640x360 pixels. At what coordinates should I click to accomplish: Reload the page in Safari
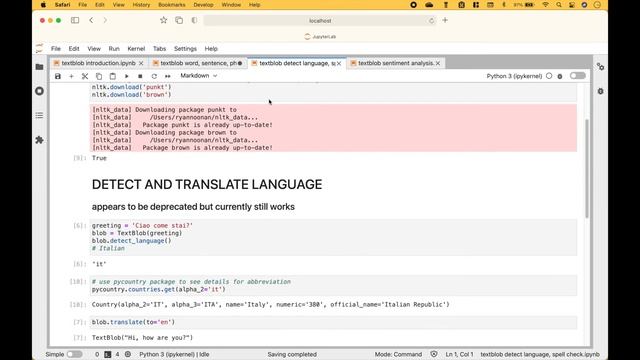[x=431, y=20]
